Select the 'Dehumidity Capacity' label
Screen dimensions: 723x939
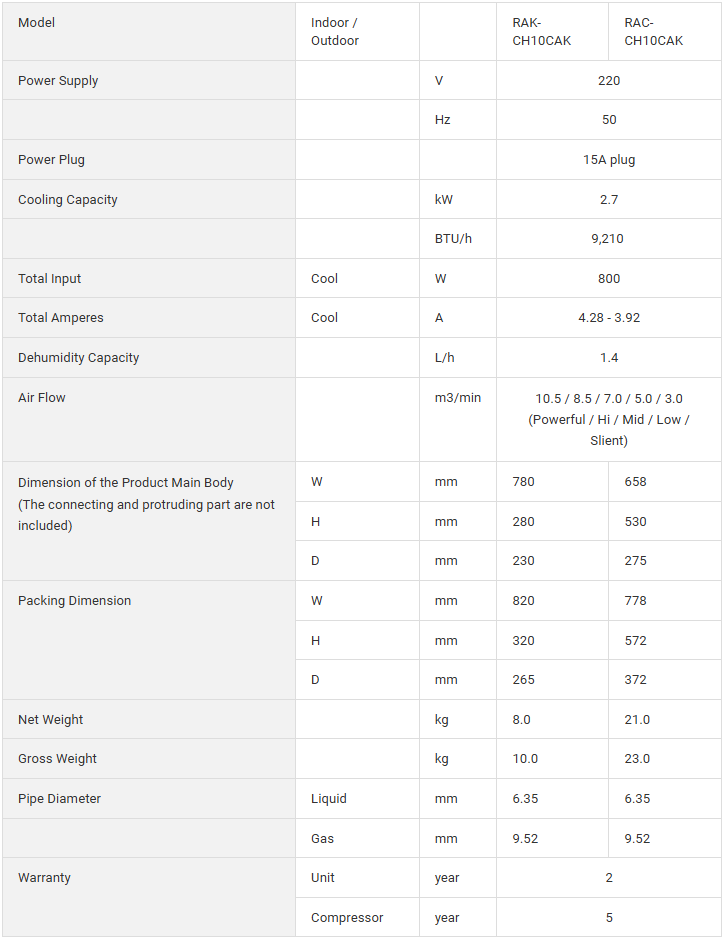click(79, 358)
